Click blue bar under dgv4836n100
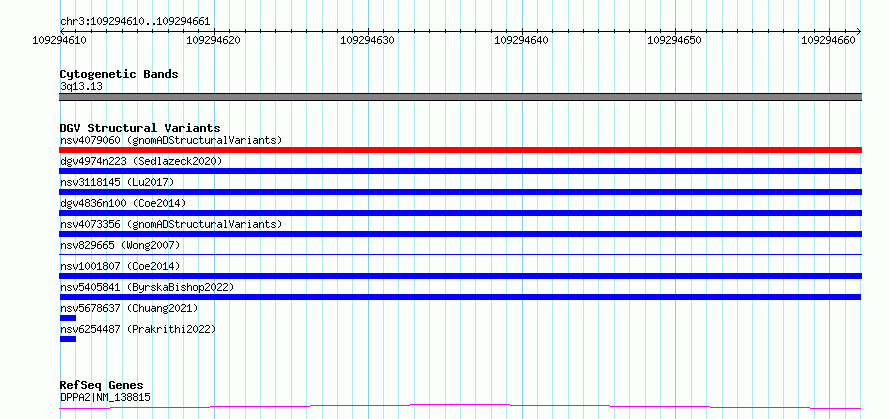Image resolution: width=890 pixels, height=419 pixels. [x=460, y=213]
